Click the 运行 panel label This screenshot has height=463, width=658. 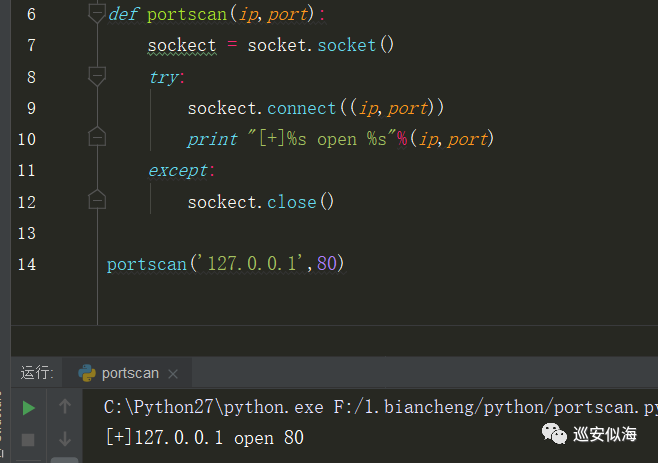37,373
